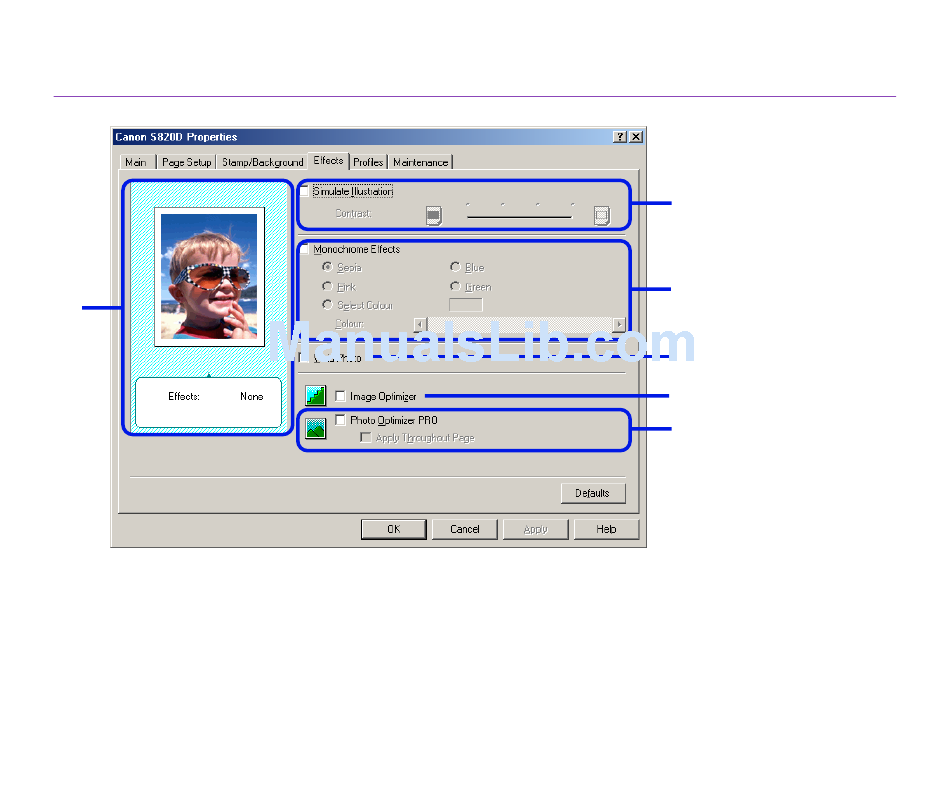This screenshot has width=950, height=792.
Task: Click the Defaults button
Action: coord(593,493)
